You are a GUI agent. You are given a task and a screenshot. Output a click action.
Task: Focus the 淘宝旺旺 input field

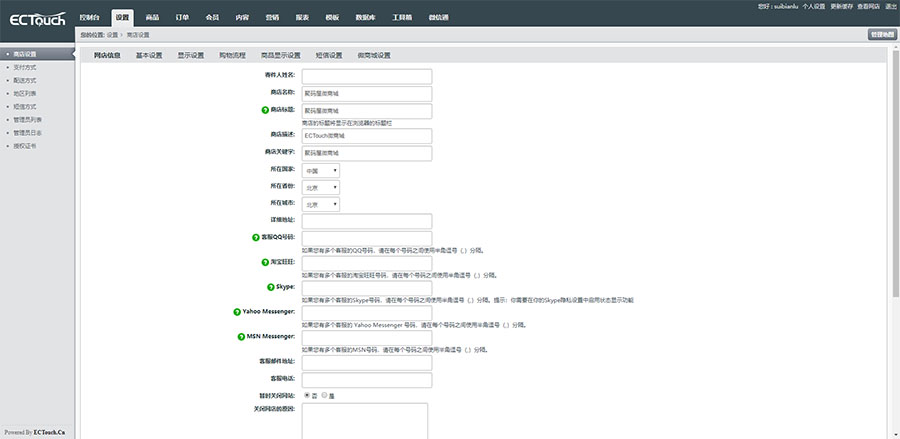(367, 263)
